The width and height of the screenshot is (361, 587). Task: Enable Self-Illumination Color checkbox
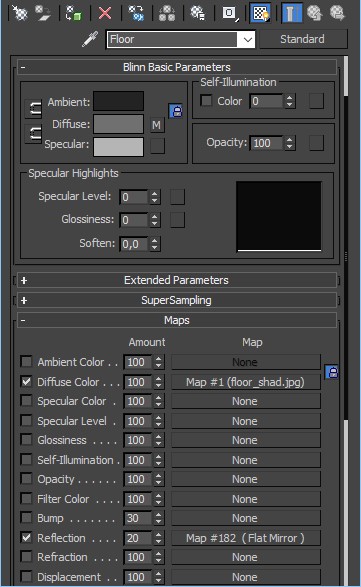pyautogui.click(x=206, y=101)
